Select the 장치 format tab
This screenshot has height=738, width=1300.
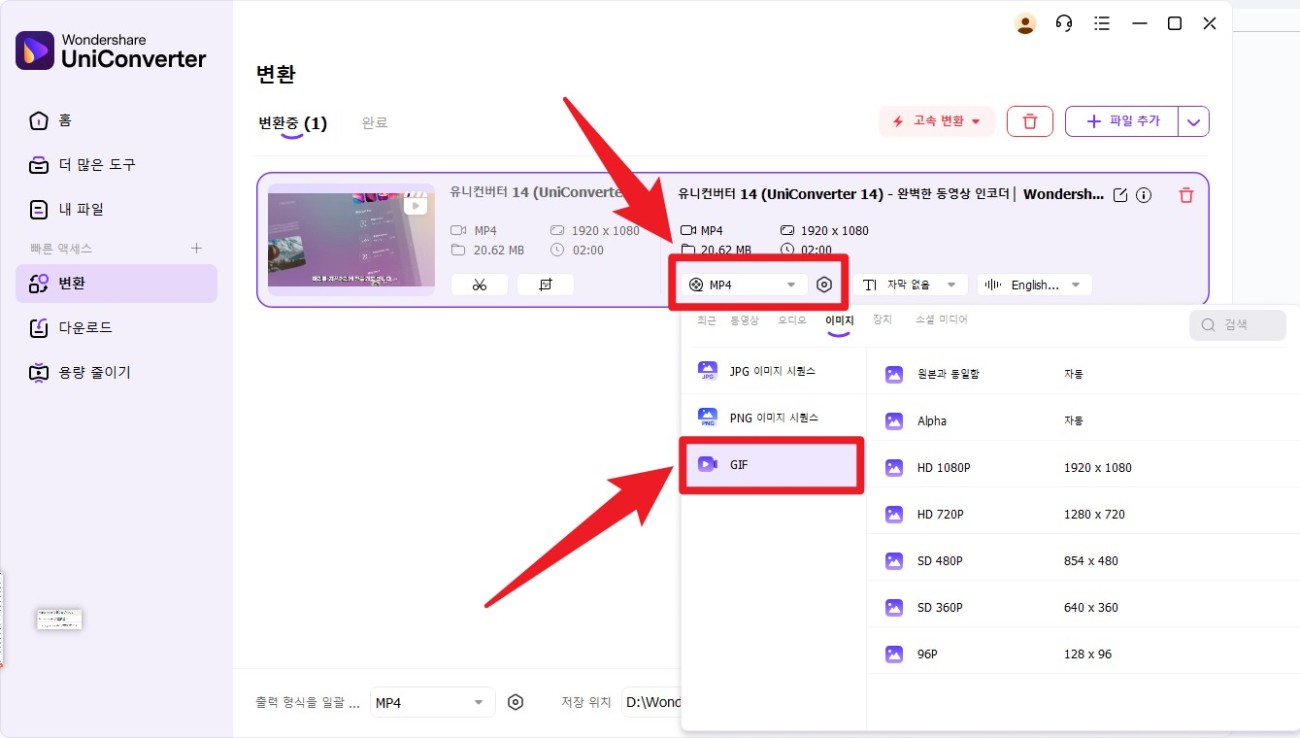point(882,320)
